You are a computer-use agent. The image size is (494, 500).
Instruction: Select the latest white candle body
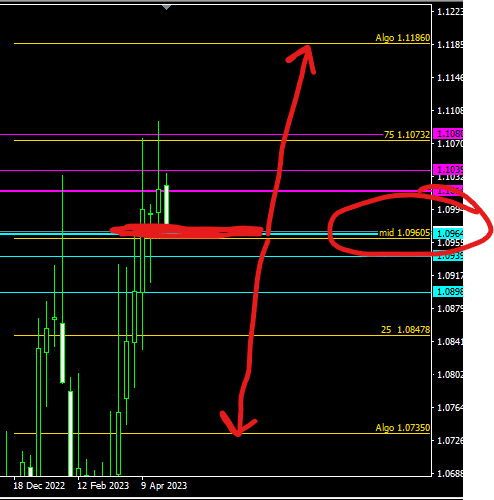point(166,206)
